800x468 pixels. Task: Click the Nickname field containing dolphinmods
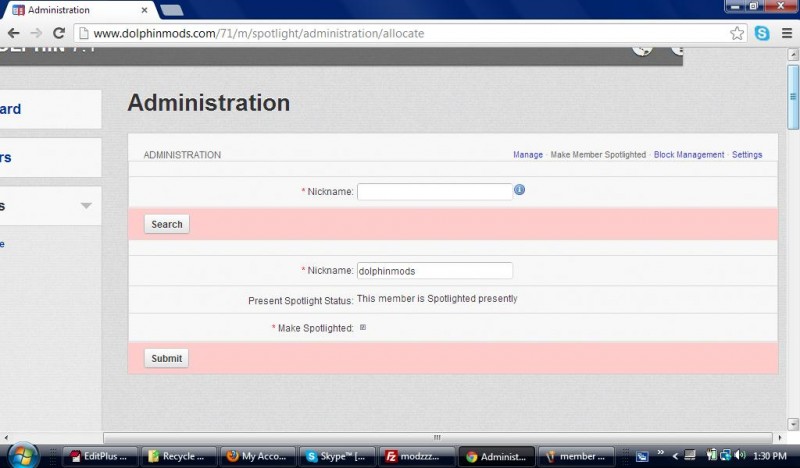[435, 270]
